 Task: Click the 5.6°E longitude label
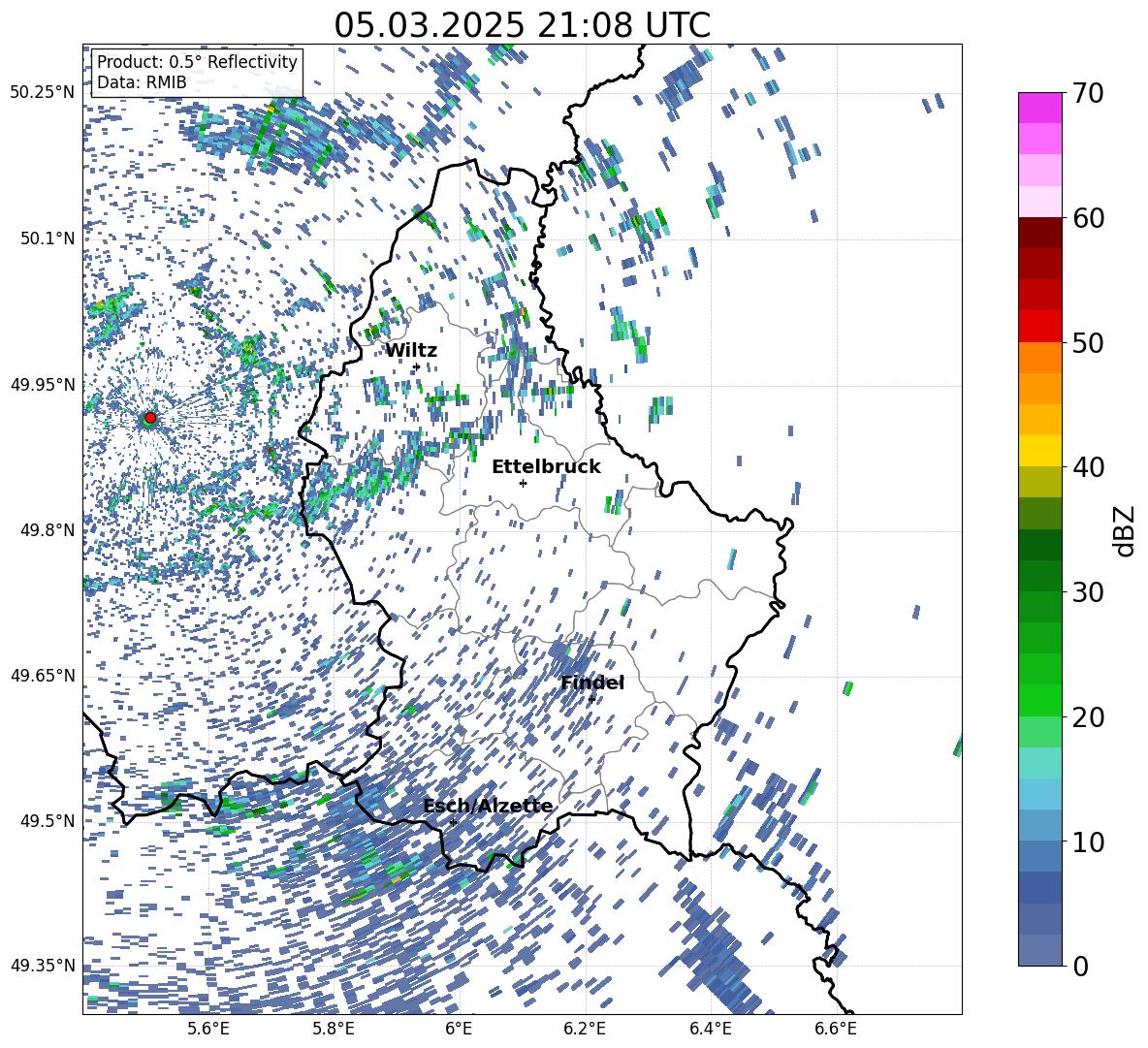point(208,1029)
